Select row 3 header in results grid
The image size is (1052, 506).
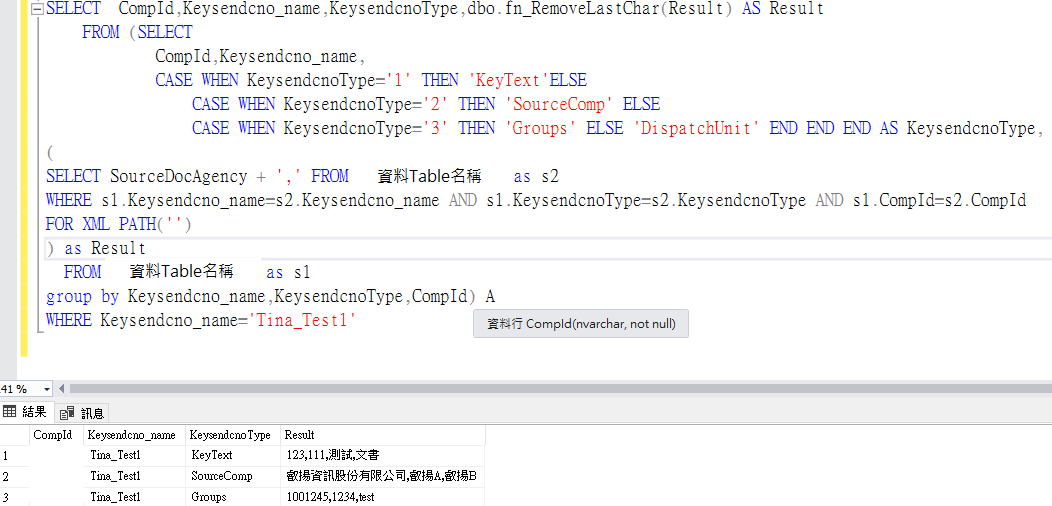(x=15, y=497)
